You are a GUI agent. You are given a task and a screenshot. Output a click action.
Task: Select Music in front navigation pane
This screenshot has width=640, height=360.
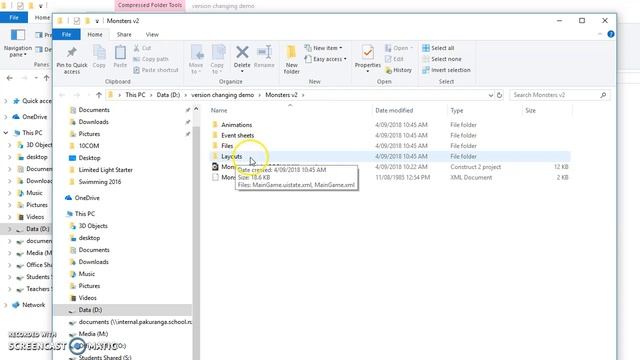pyautogui.click(x=87, y=274)
